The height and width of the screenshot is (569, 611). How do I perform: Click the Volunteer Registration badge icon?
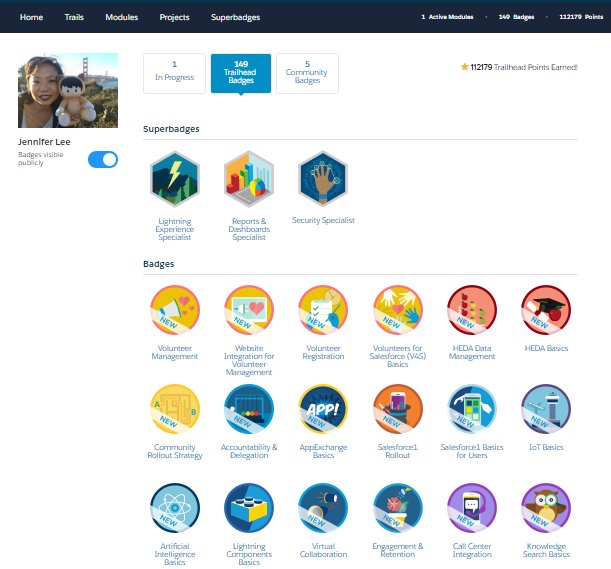[323, 310]
